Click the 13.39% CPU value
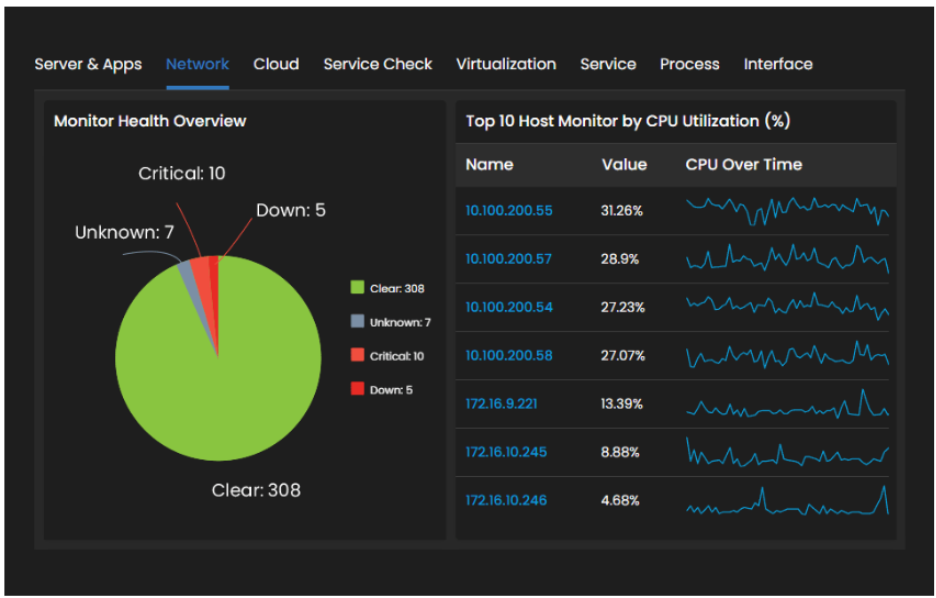 tap(622, 404)
